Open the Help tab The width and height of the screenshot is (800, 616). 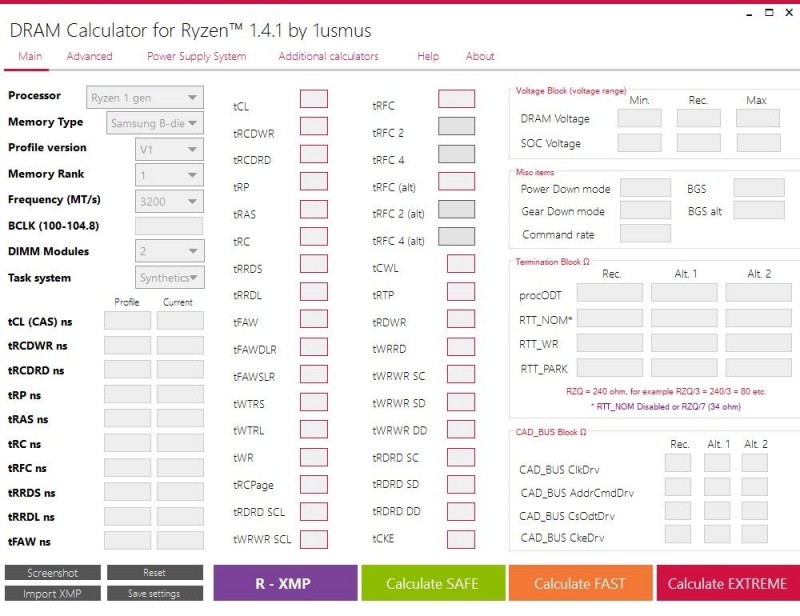(428, 56)
